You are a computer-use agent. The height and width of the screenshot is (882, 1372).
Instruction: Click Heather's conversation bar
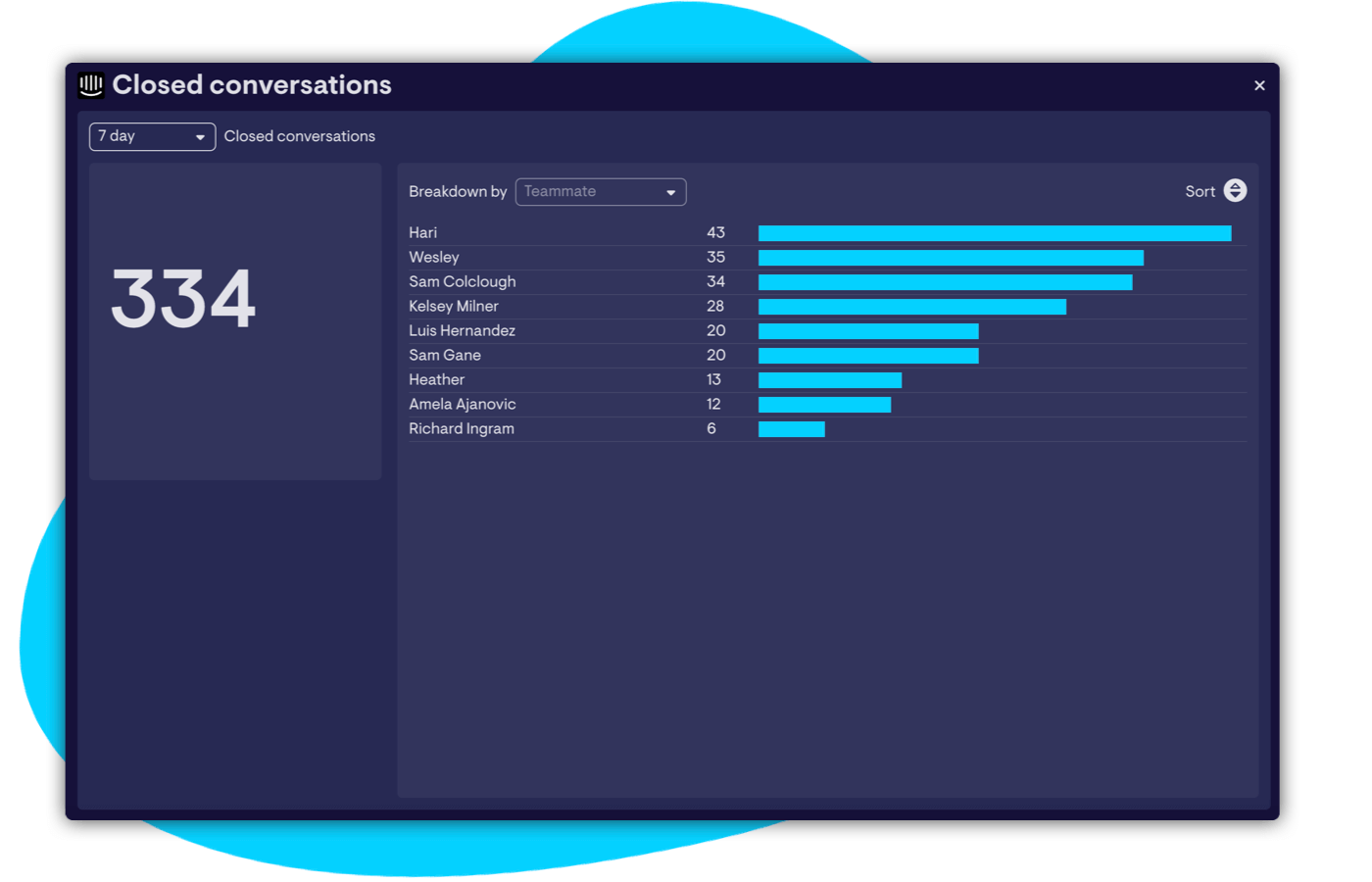click(x=829, y=379)
